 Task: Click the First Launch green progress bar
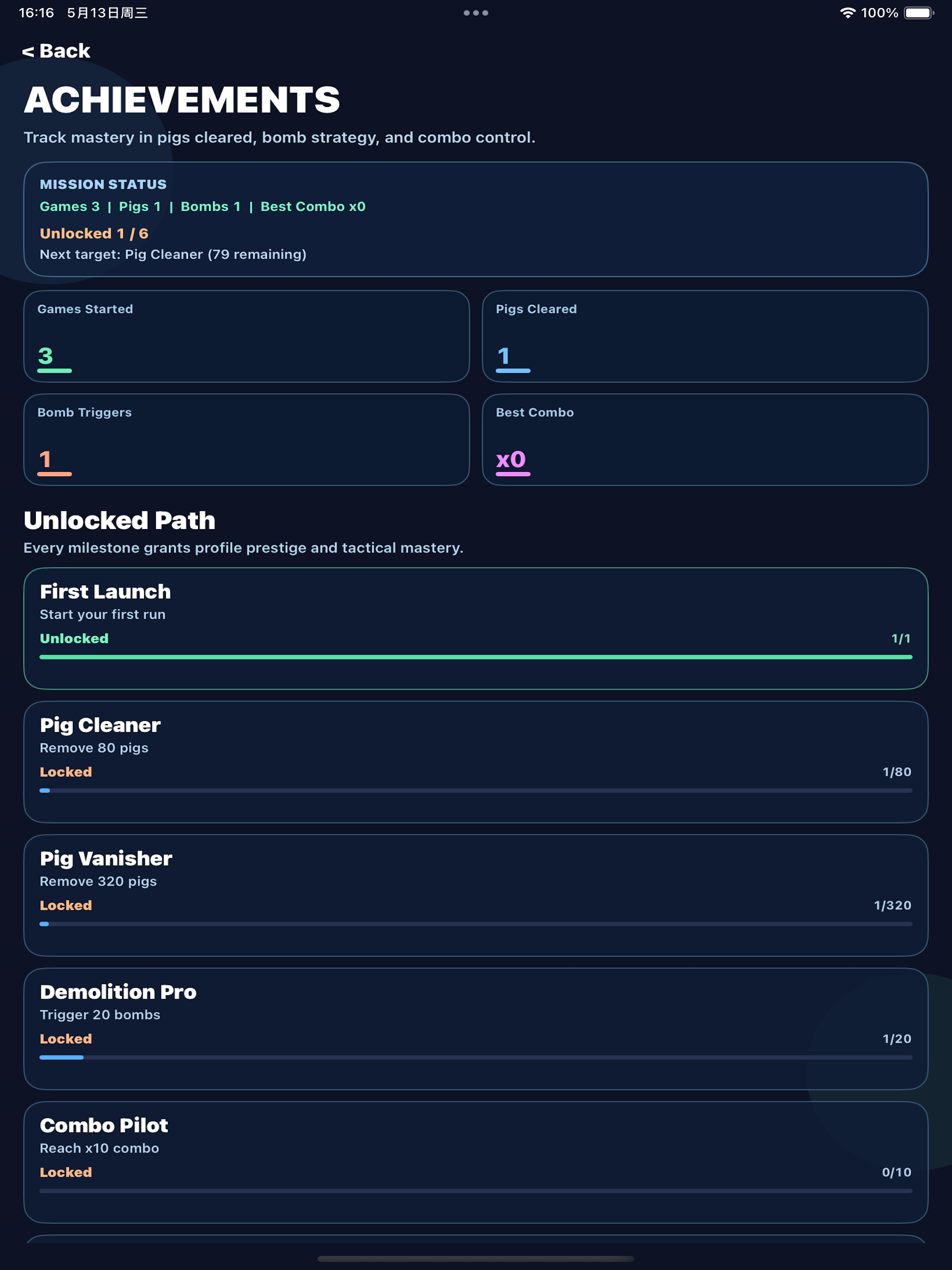476,657
